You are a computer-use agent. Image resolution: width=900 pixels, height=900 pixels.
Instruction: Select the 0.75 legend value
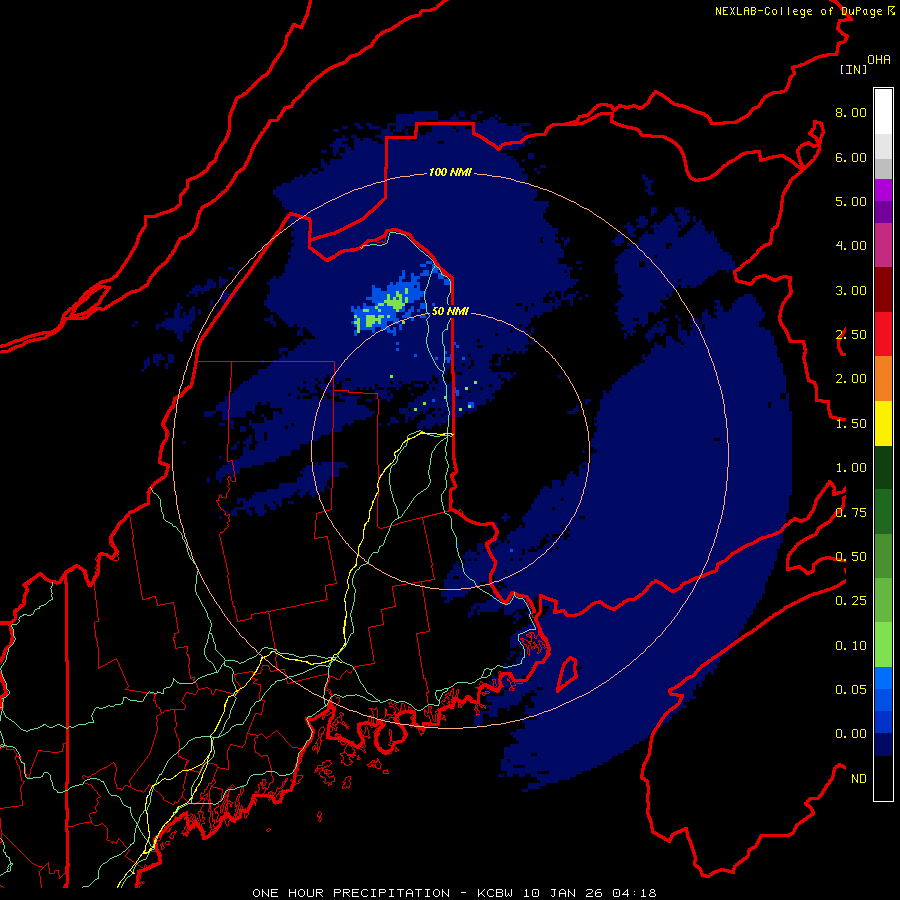851,513
